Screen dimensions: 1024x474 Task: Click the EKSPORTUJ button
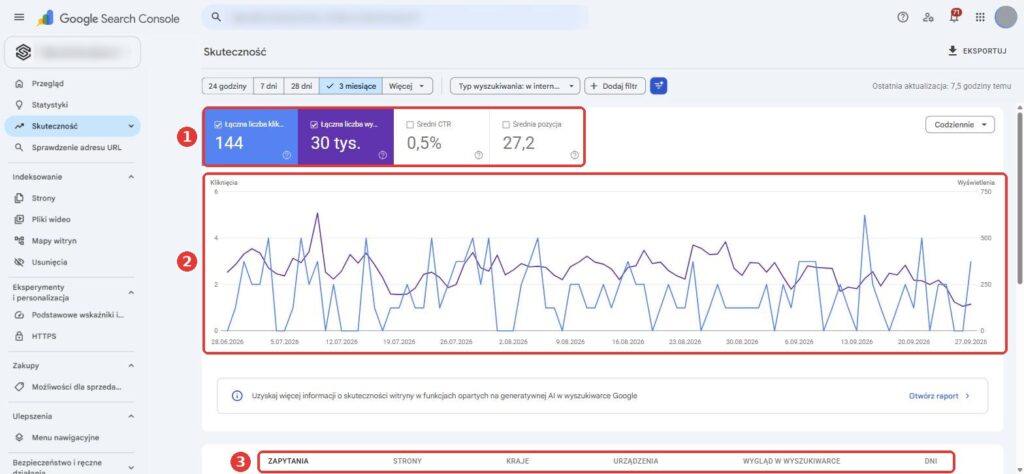[x=977, y=51]
